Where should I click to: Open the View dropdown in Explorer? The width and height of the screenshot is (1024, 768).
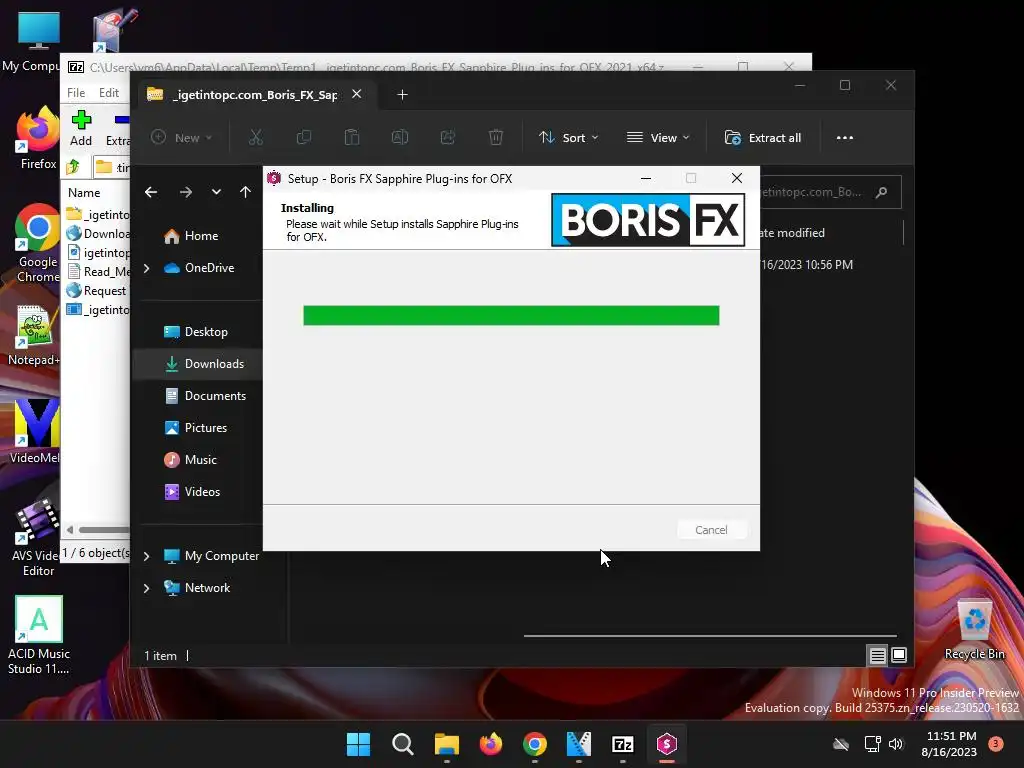(x=658, y=138)
